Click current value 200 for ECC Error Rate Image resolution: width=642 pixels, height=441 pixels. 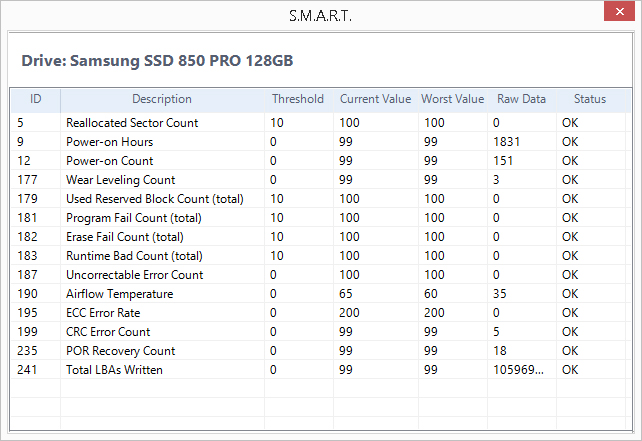[x=349, y=312]
